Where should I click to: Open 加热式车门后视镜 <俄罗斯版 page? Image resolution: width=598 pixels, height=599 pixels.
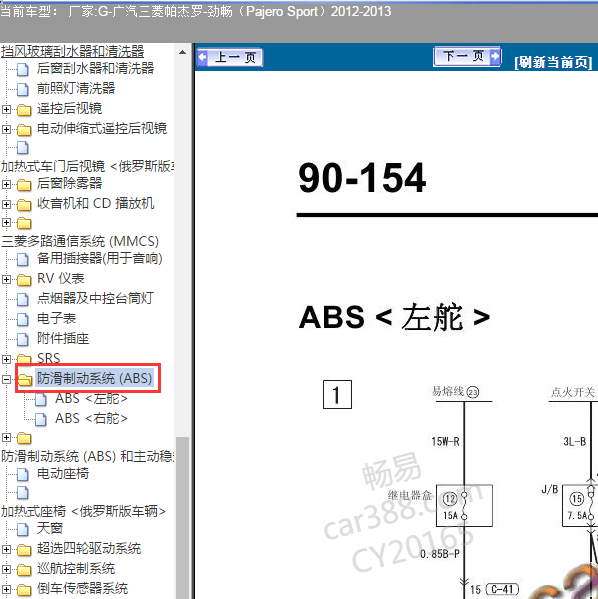coord(88,166)
